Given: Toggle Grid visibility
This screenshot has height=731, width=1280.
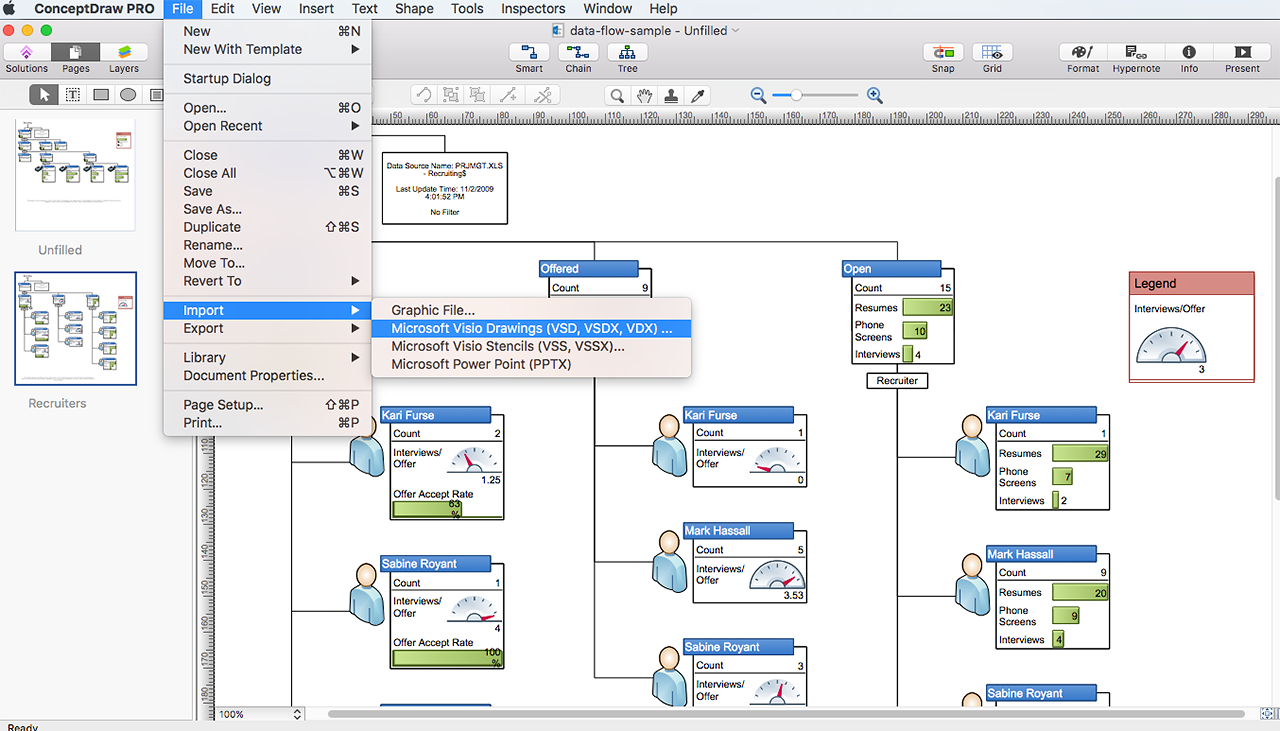Looking at the screenshot, I should 992,53.
